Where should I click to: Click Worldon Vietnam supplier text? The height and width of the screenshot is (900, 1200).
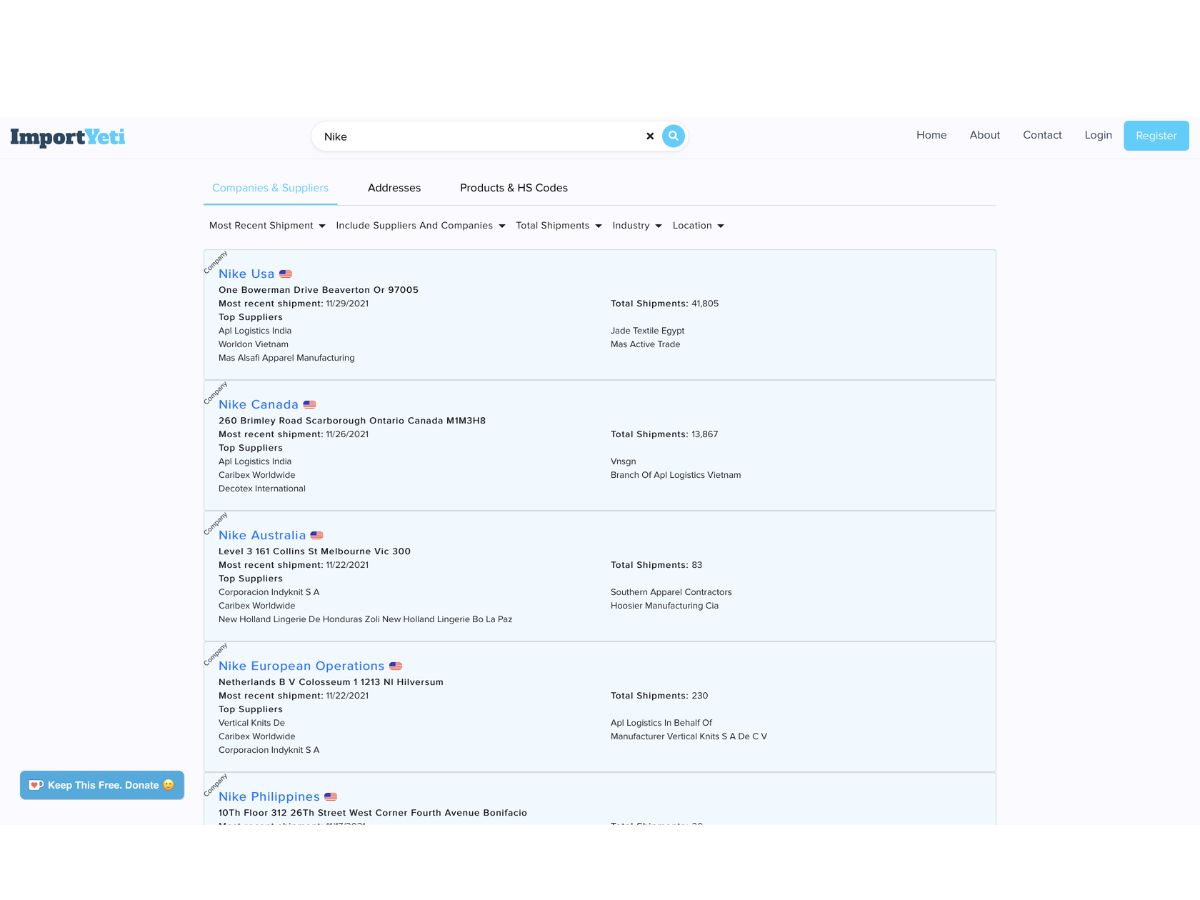[x=253, y=344]
